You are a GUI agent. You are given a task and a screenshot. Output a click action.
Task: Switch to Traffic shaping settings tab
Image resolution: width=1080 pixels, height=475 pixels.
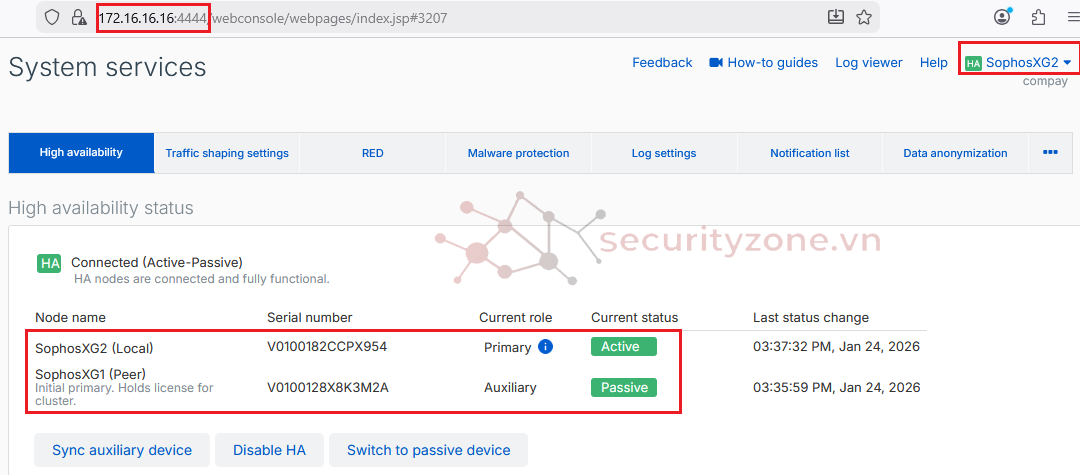tap(227, 153)
